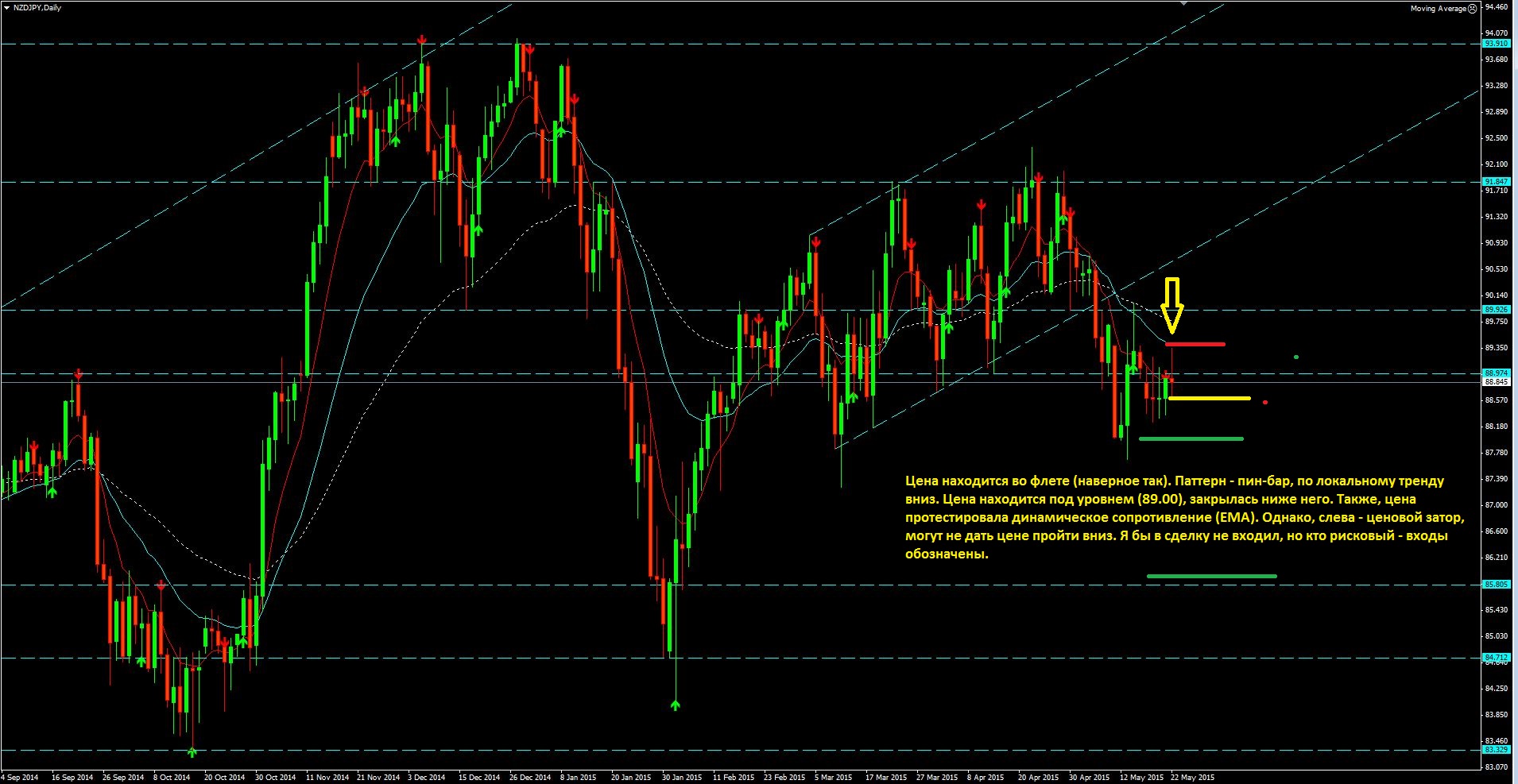Click the 85.030 price scale value
1518x784 pixels.
pyautogui.click(x=1496, y=636)
